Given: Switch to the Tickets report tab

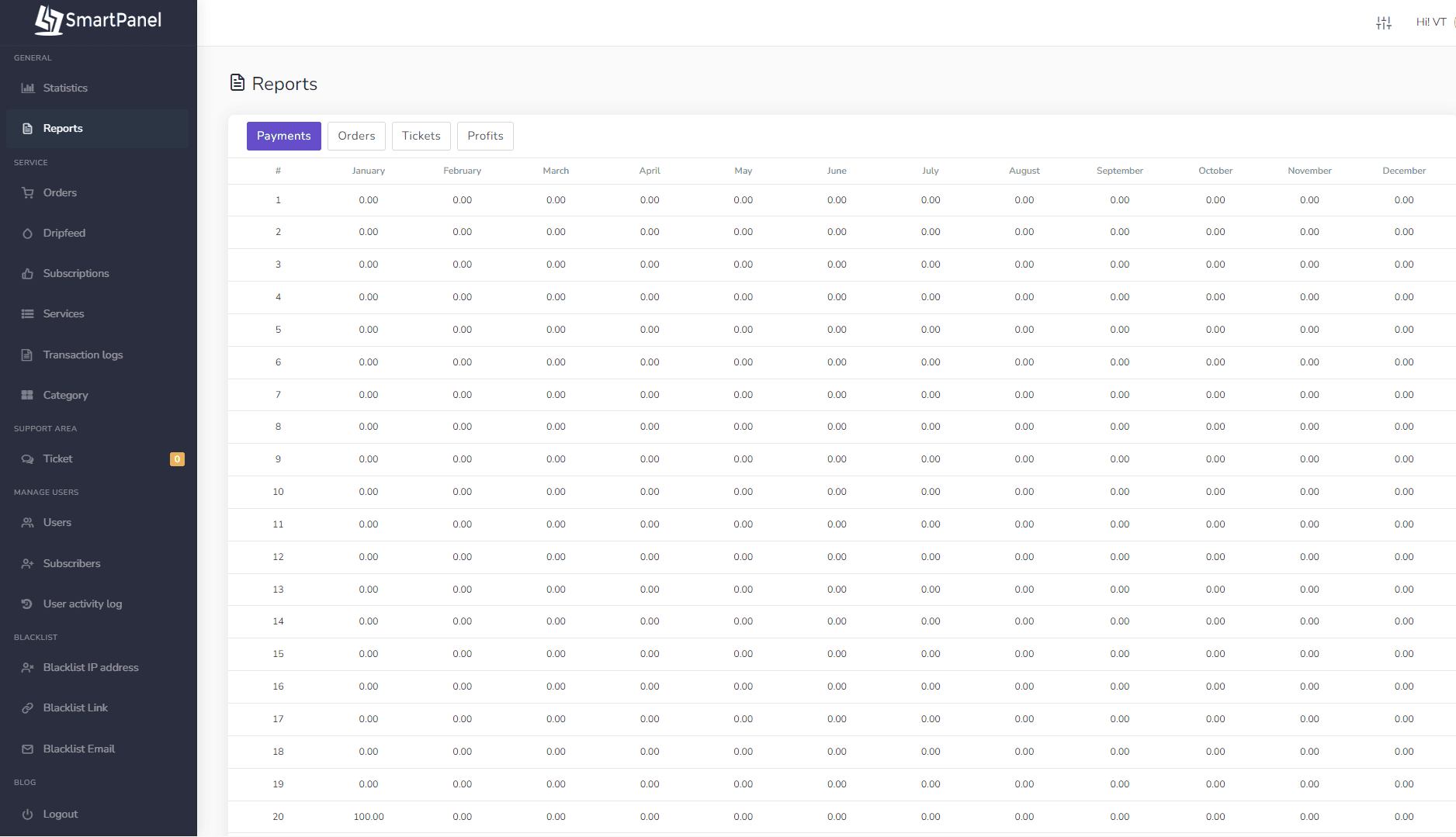Looking at the screenshot, I should coord(421,136).
